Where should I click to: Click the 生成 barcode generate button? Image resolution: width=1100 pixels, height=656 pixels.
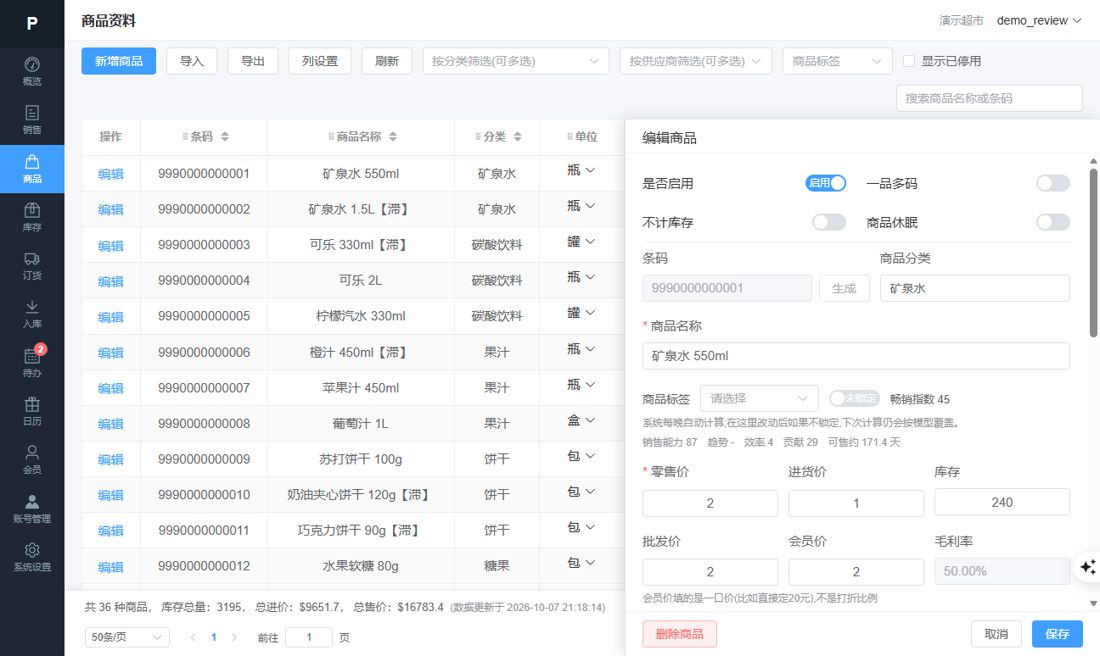coord(844,288)
